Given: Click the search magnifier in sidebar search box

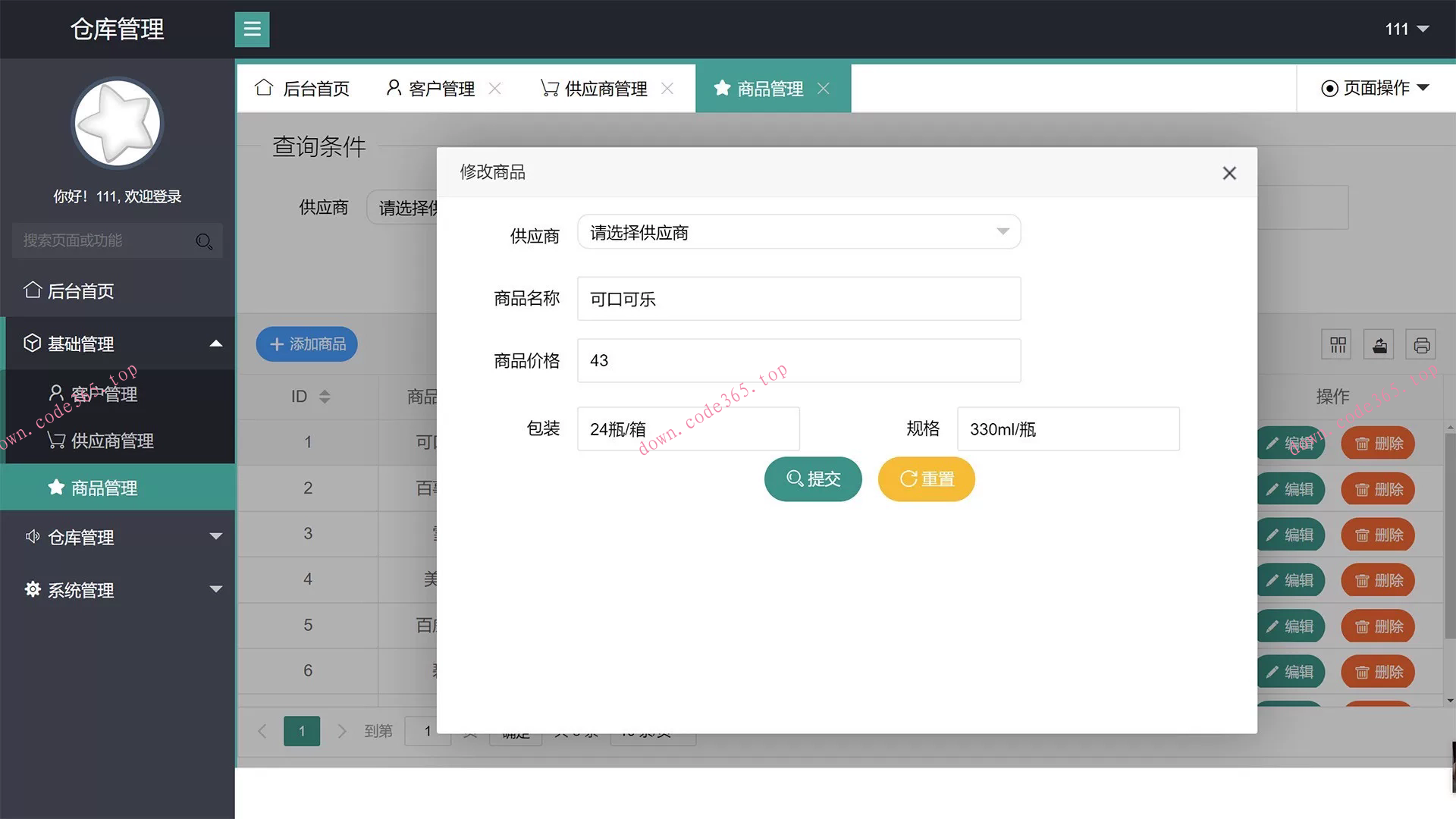Looking at the screenshot, I should click(203, 241).
